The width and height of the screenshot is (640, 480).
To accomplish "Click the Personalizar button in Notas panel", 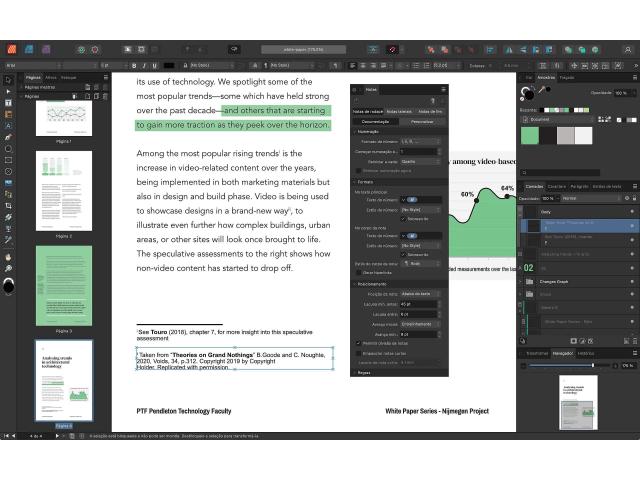I will [424, 121].
